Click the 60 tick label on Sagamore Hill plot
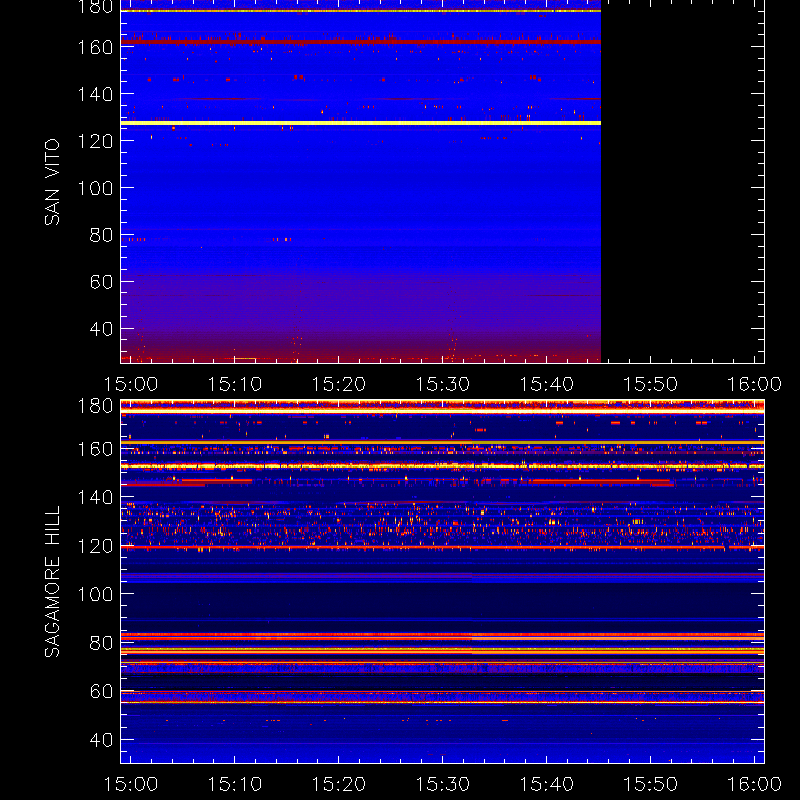The width and height of the screenshot is (800, 800). [x=101, y=691]
